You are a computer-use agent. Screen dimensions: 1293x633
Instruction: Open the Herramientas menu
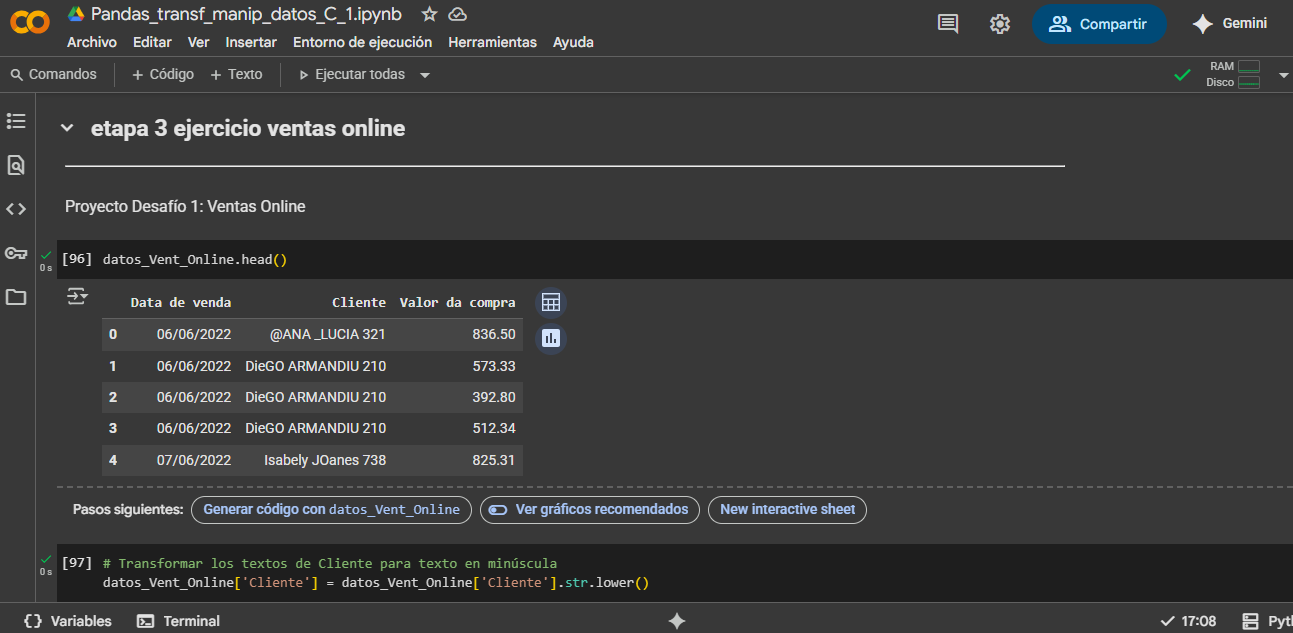493,42
